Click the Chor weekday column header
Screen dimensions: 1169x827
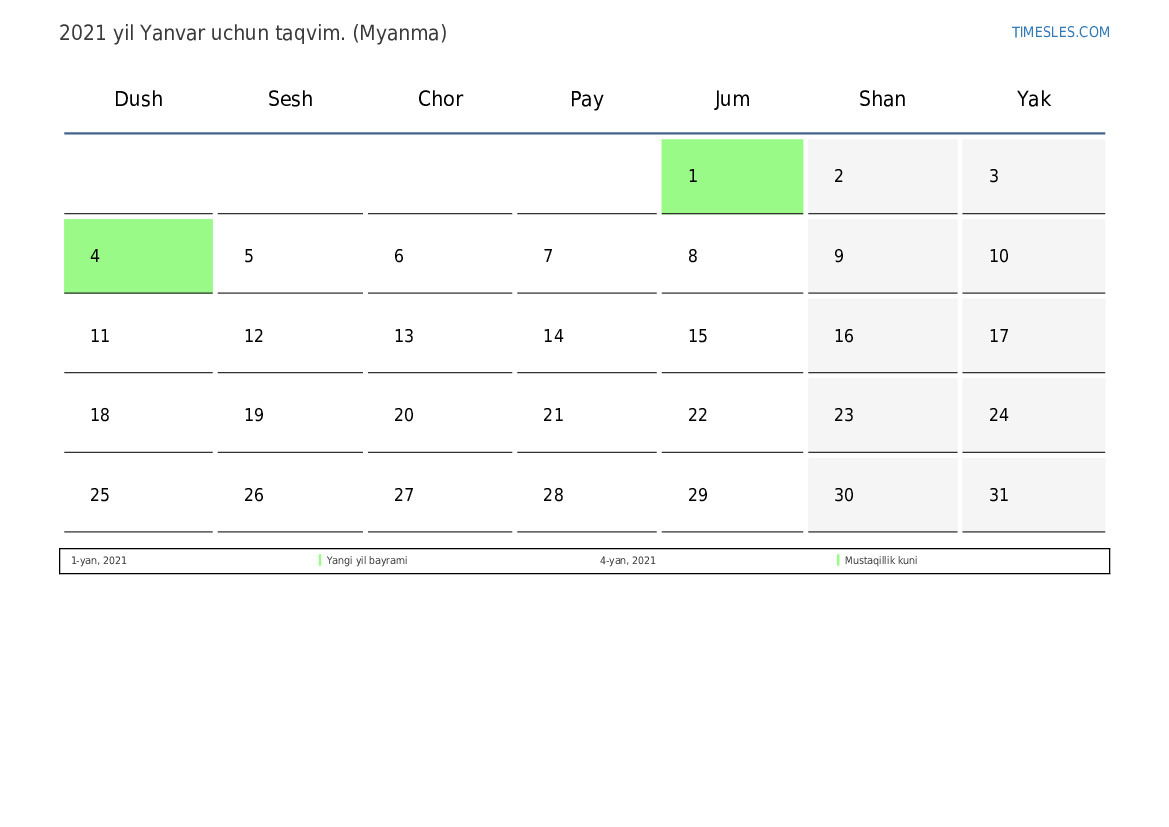[x=440, y=99]
